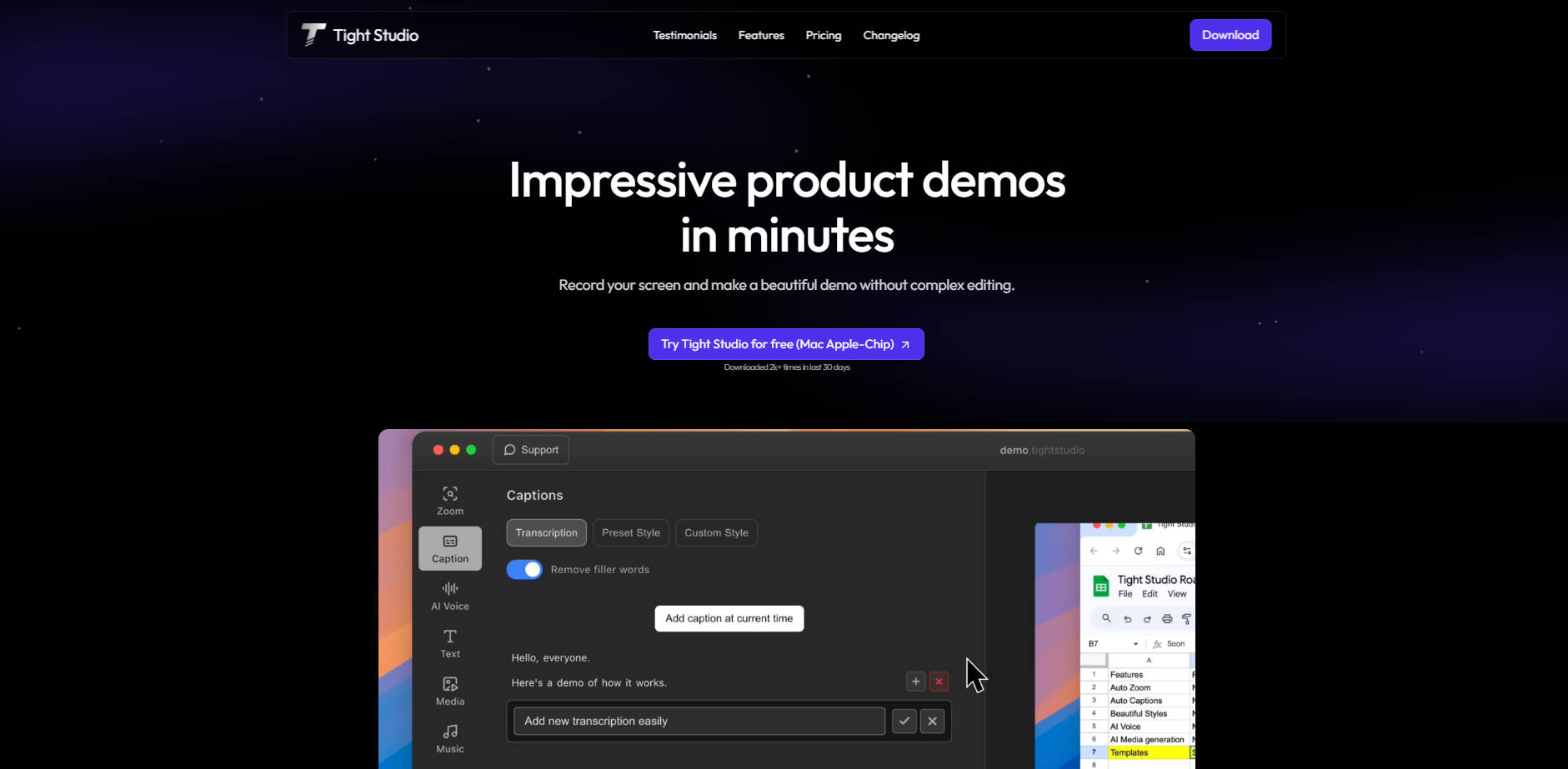The image size is (1568, 769).
Task: Click the Download button in header
Action: [1230, 35]
